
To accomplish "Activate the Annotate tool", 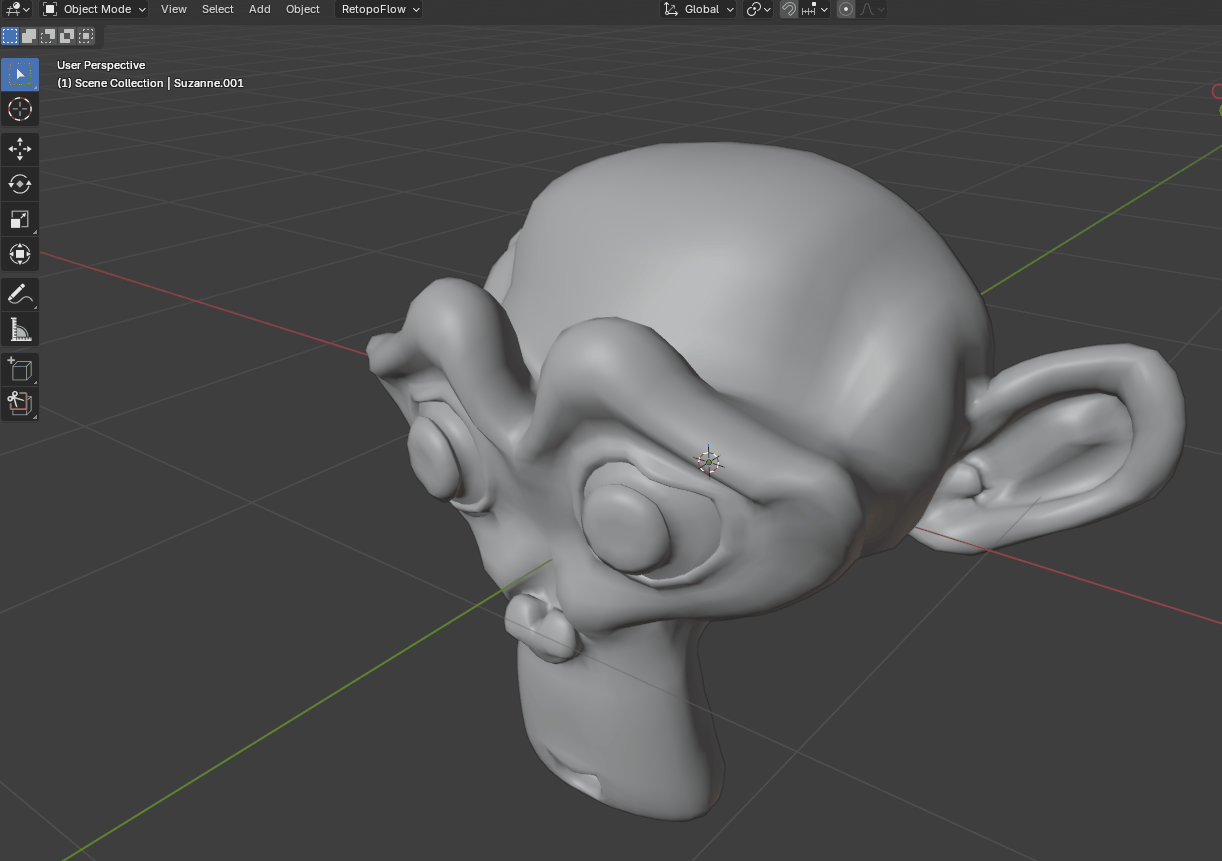I will click(20, 294).
